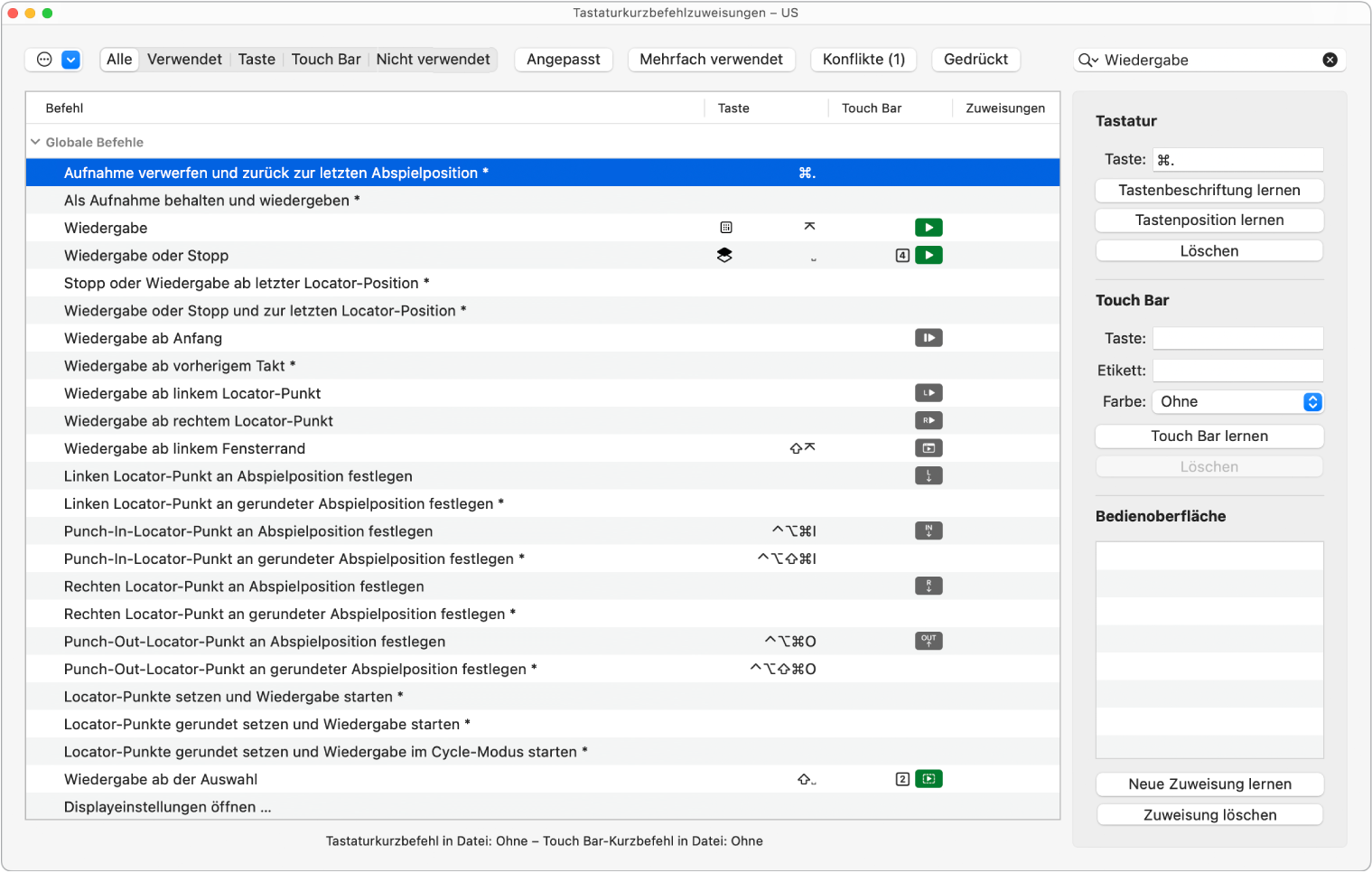Click Touch Bar icon for Wiedergabe ab linkem Fensterrand
The height and width of the screenshot is (873, 1372).
[x=929, y=448]
